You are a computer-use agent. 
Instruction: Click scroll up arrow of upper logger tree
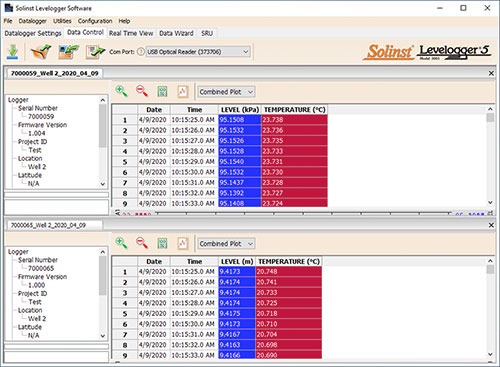pyautogui.click(x=103, y=100)
